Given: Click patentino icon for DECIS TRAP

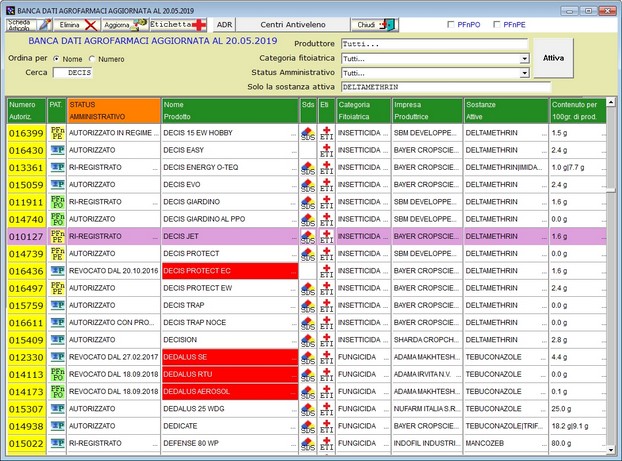Looking at the screenshot, I should [57, 305].
